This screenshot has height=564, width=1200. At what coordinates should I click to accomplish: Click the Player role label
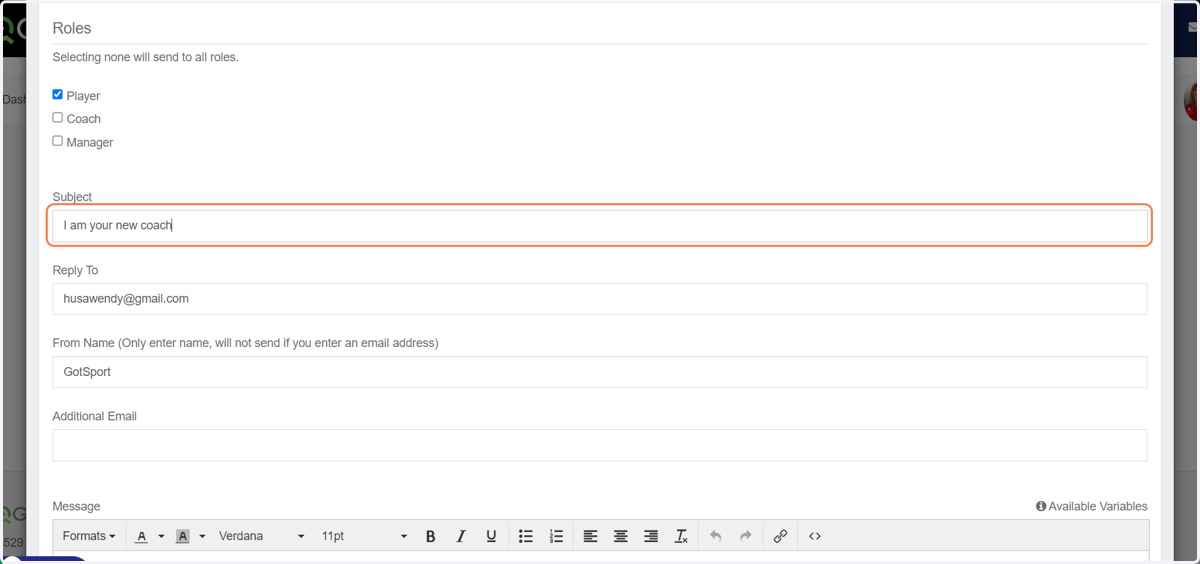[83, 96]
